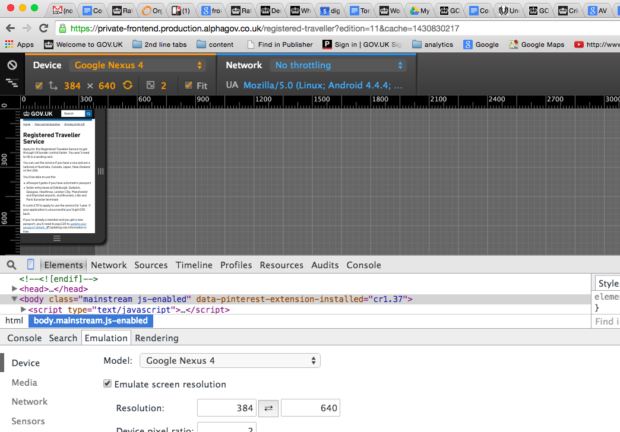
Task: Toggle the Fit checkbox
Action: [x=188, y=85]
